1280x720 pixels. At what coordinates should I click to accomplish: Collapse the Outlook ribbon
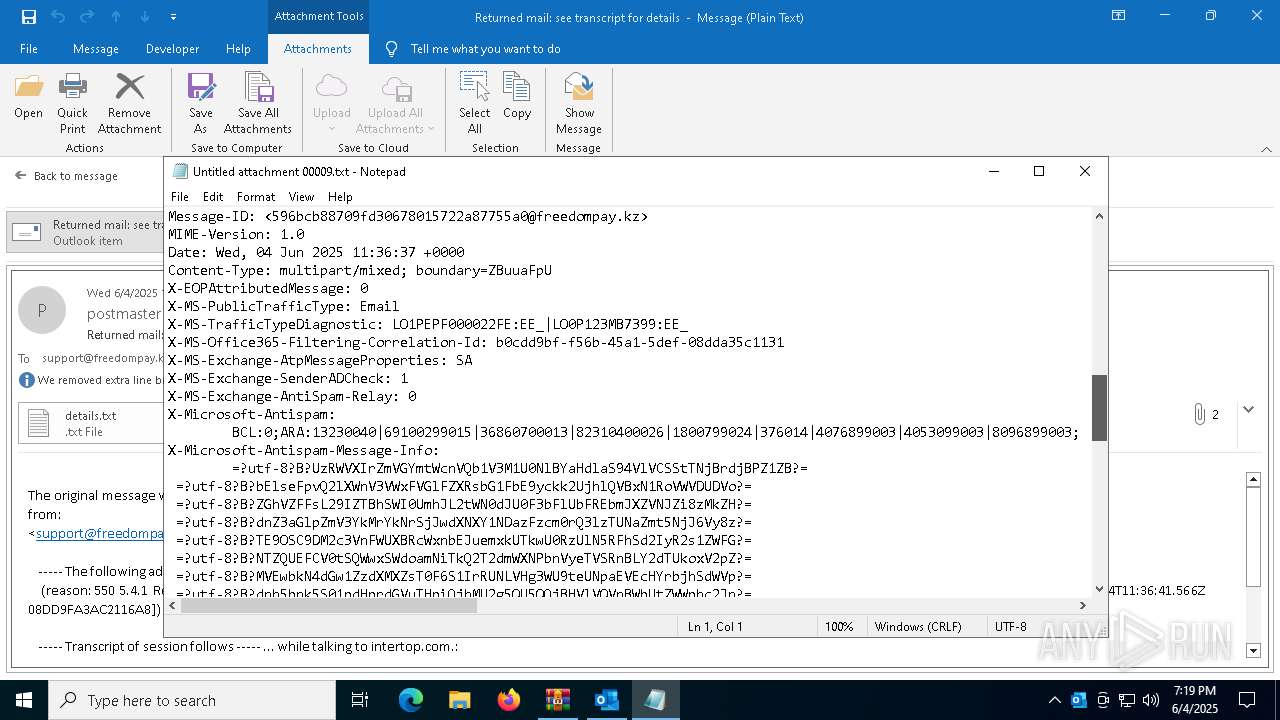point(1266,149)
